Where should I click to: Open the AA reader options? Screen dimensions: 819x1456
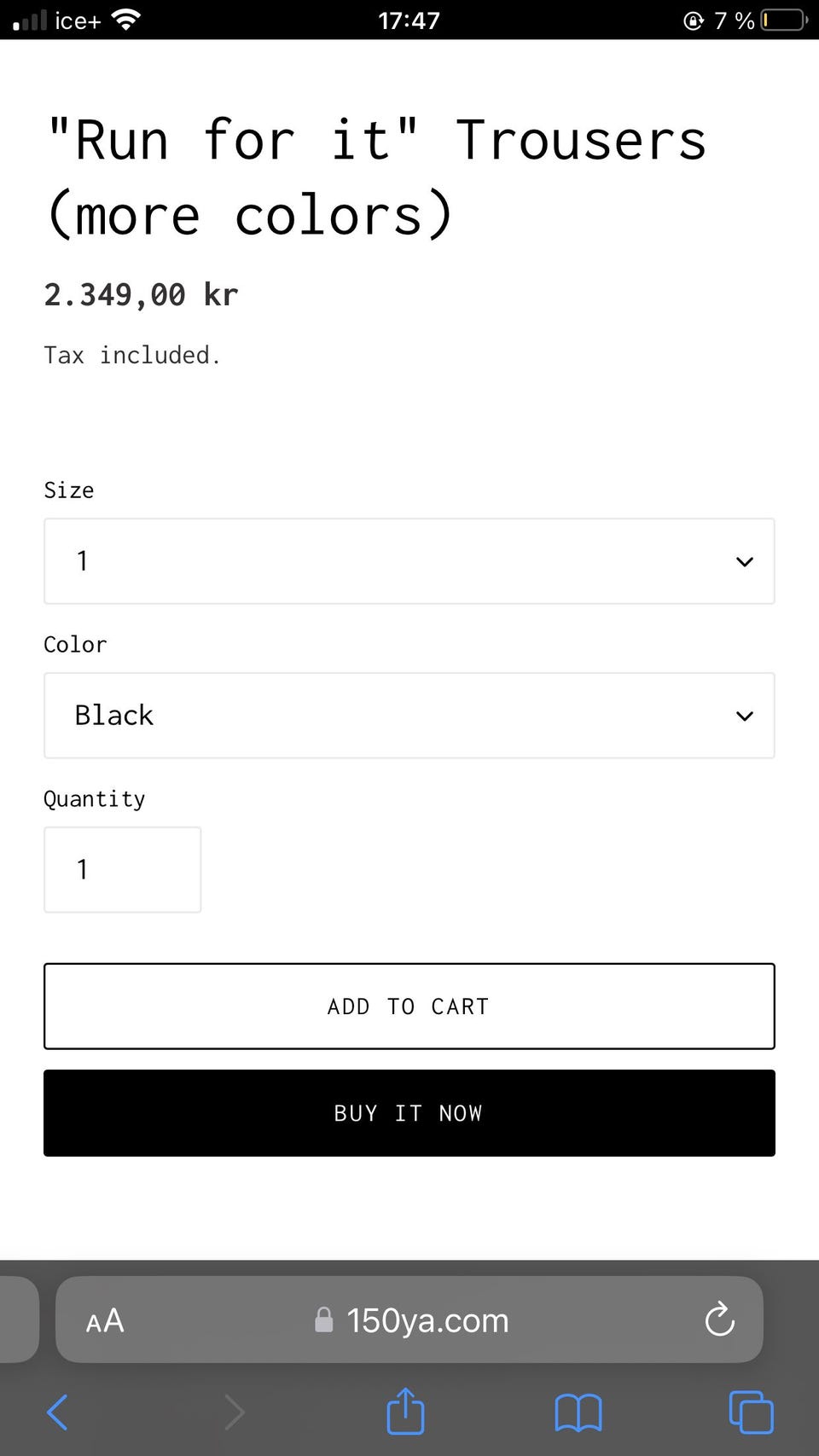(105, 1321)
